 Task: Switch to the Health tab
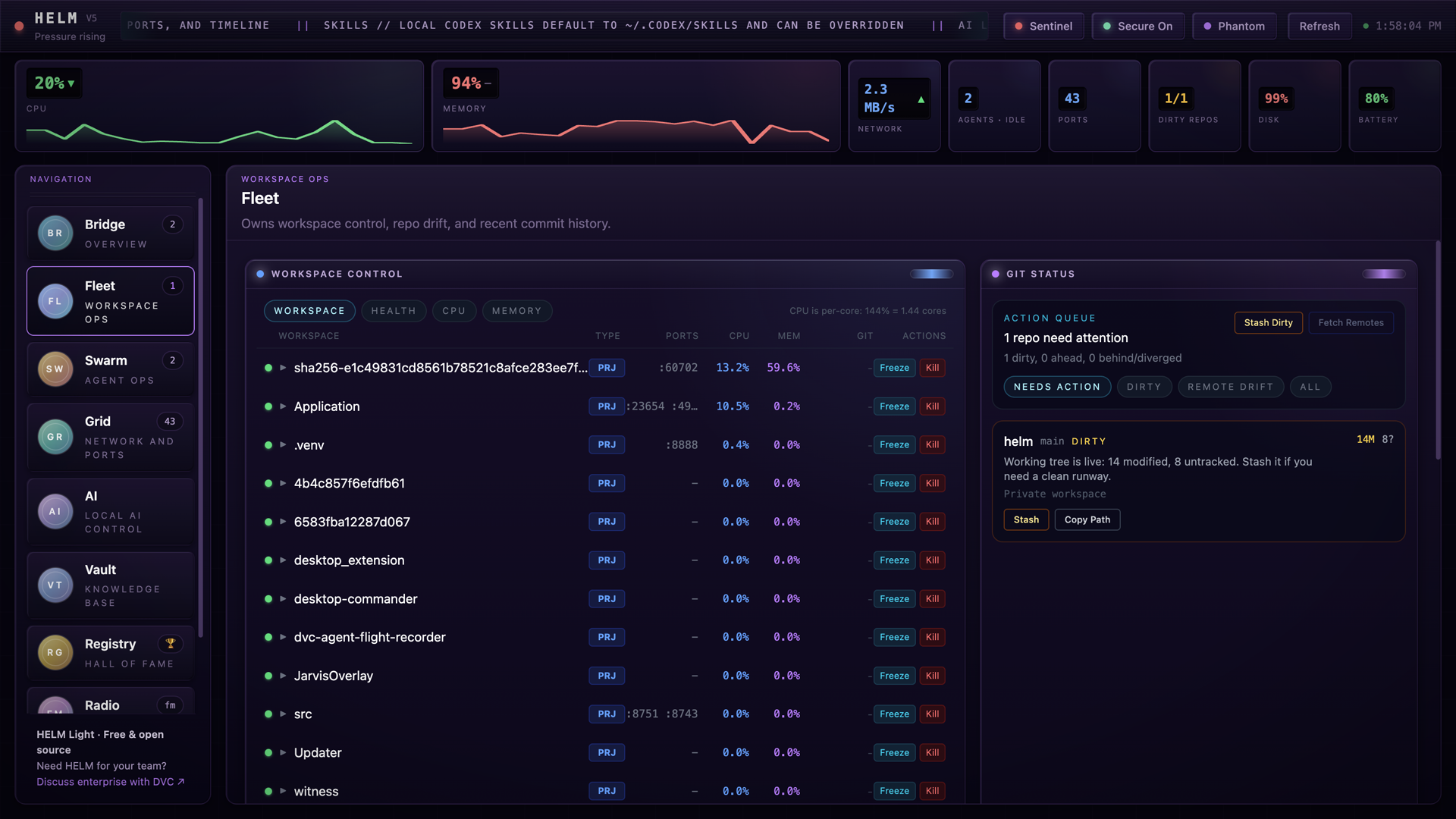pos(394,311)
